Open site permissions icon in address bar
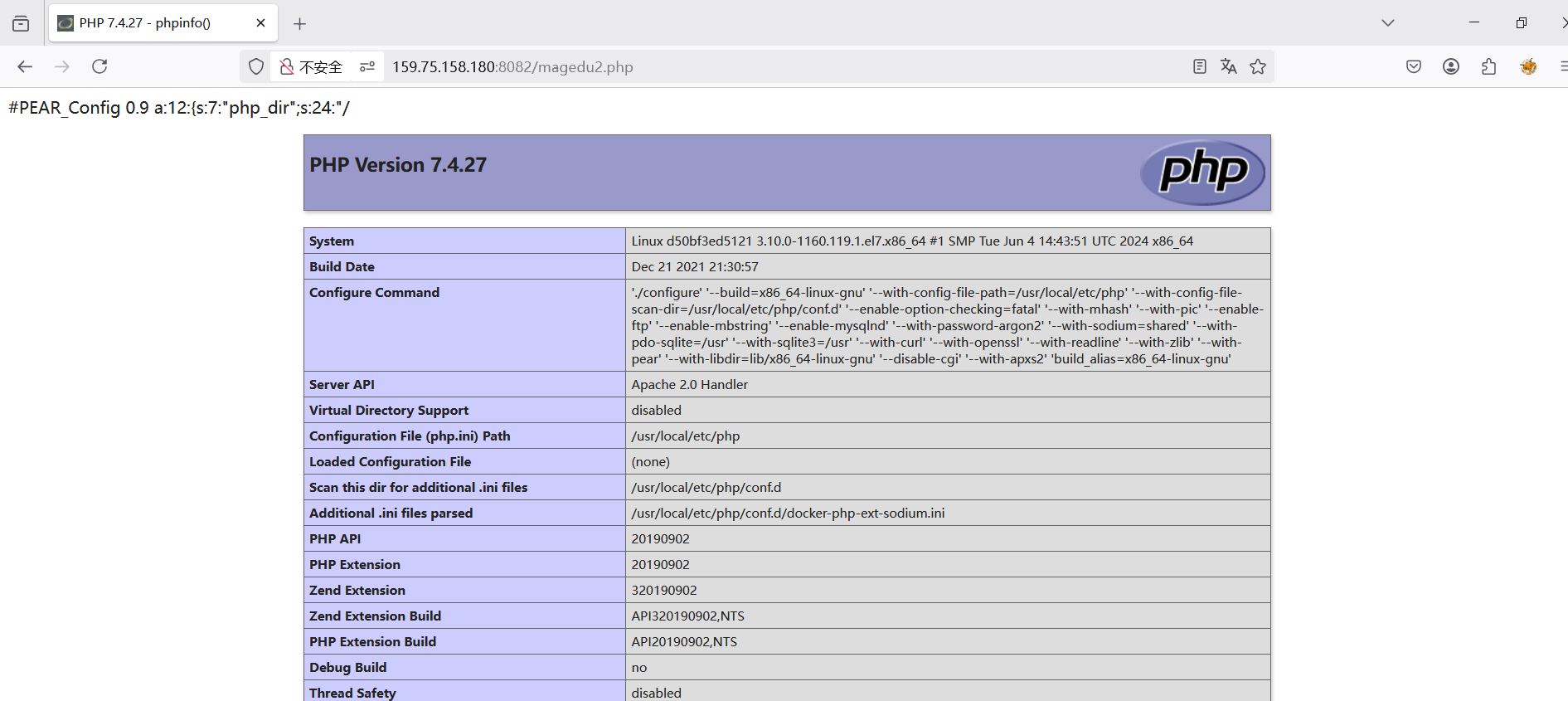Image resolution: width=1568 pixels, height=701 pixels. click(367, 66)
